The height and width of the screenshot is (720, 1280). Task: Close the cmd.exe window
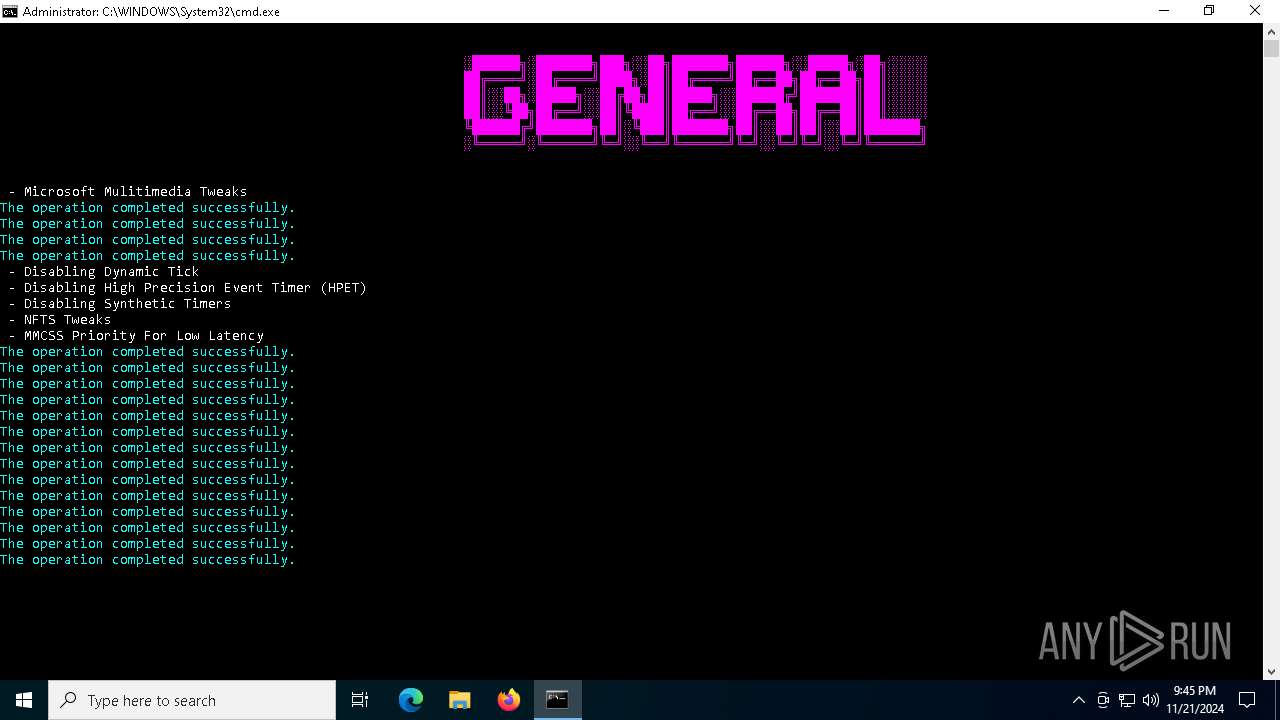1256,11
